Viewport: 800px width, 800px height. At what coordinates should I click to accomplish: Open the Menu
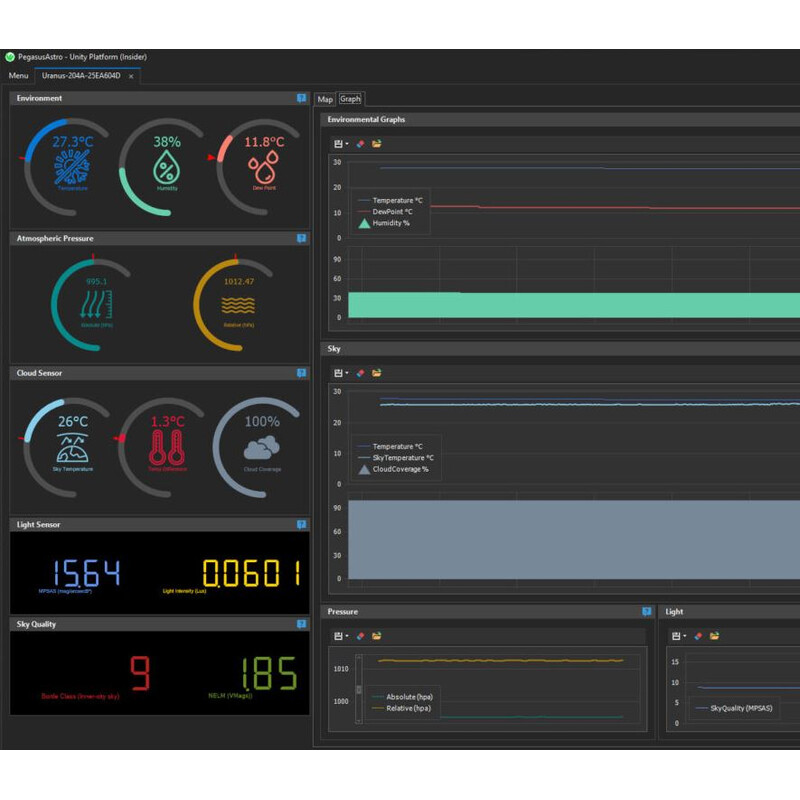coord(17,75)
